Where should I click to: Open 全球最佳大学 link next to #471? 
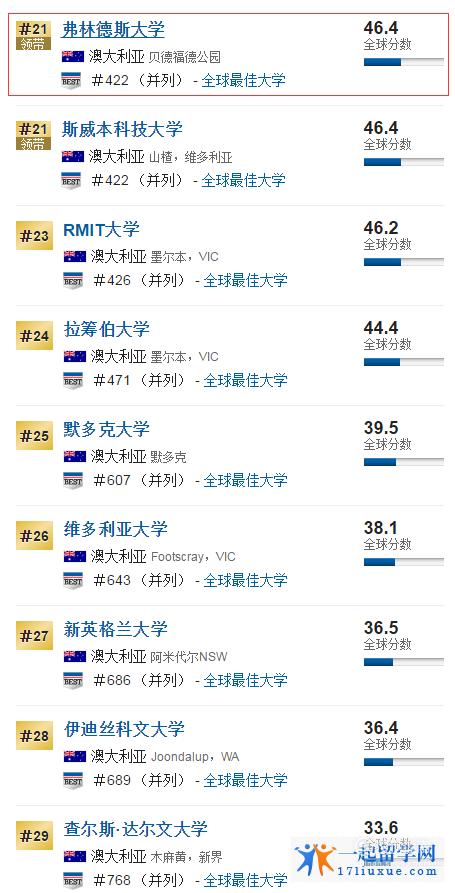[x=245, y=380]
